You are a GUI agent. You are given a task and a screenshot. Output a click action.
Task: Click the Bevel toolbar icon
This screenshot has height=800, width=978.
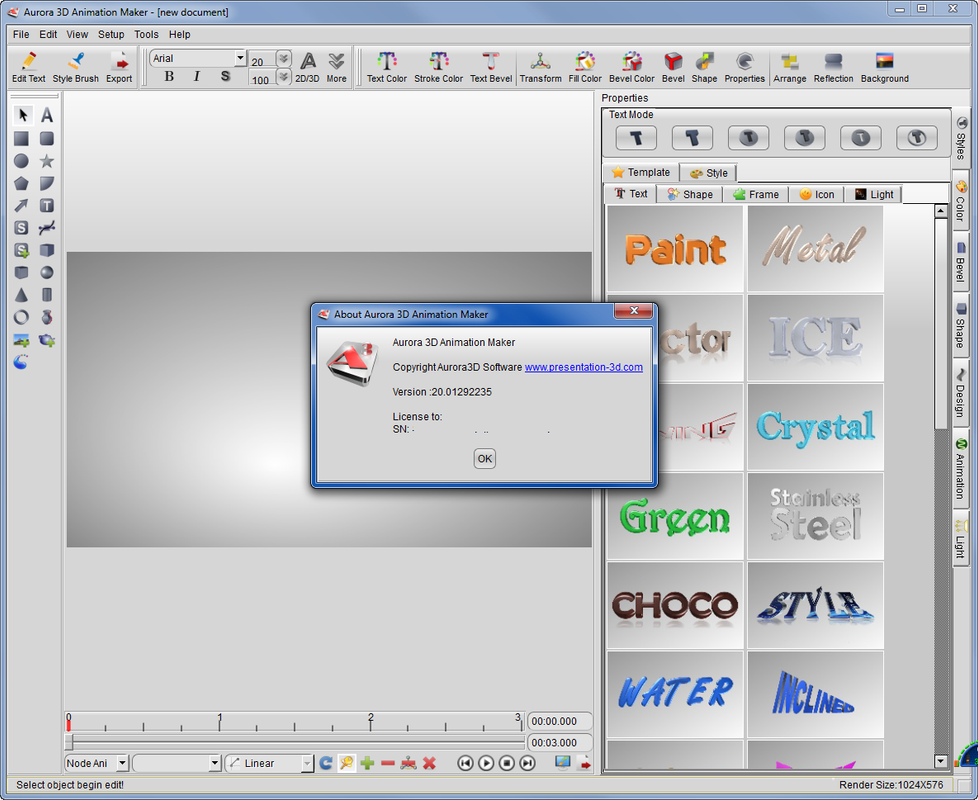point(673,67)
